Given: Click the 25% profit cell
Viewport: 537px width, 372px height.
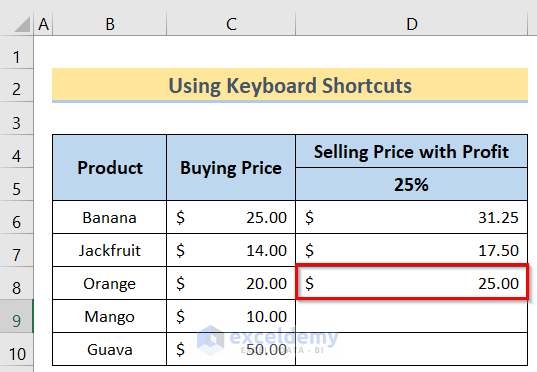Looking at the screenshot, I should tap(412, 184).
